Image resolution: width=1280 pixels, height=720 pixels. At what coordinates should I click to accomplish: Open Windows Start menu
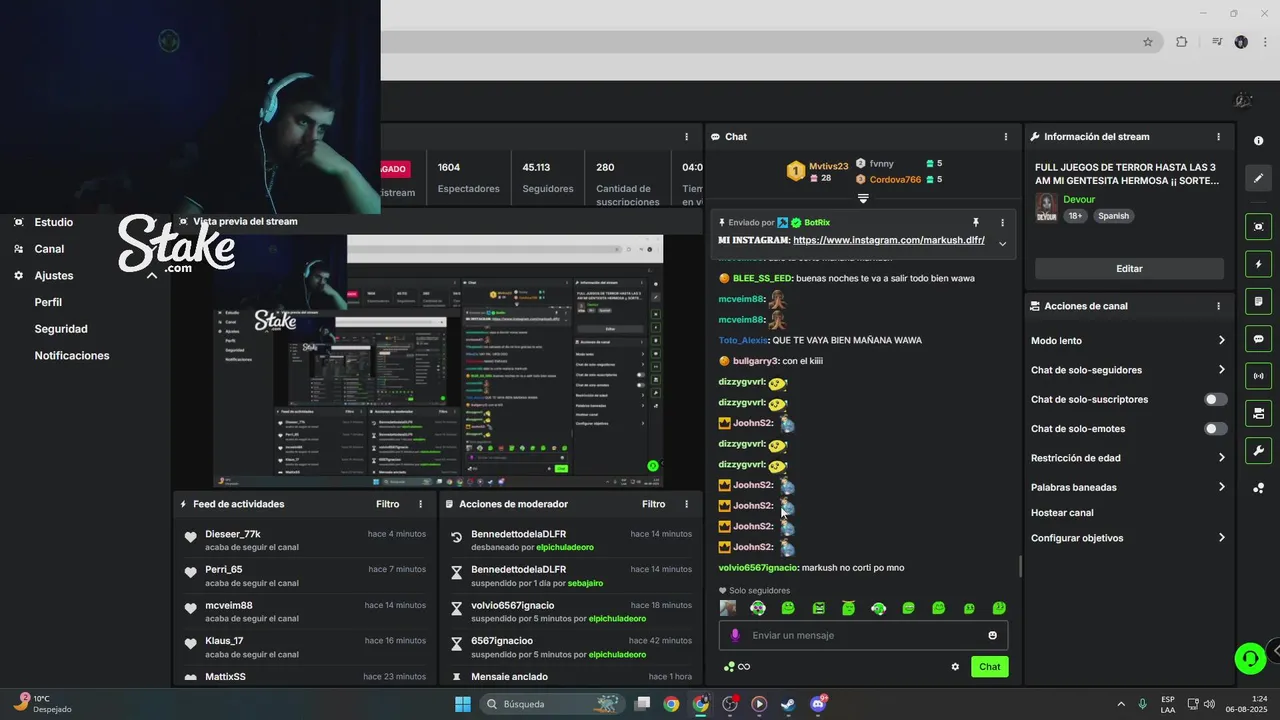point(463,704)
